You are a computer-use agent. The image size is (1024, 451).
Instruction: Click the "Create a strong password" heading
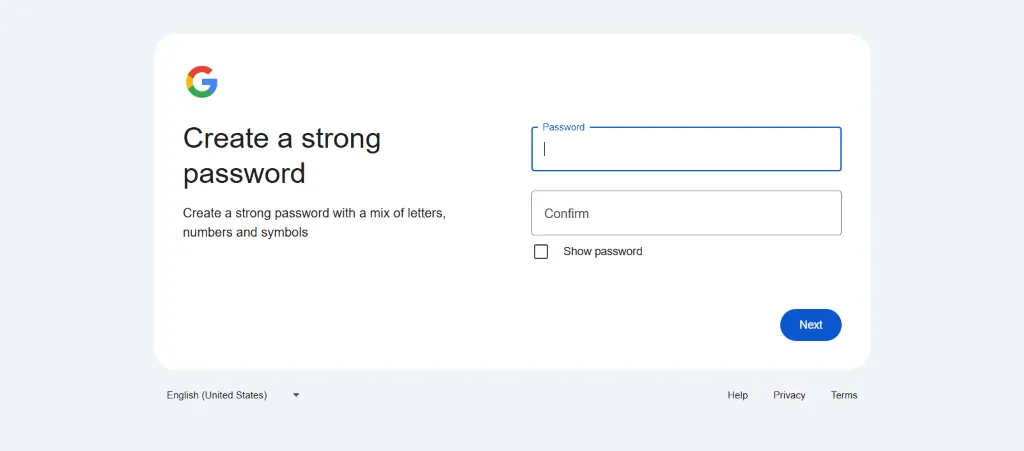[x=281, y=155]
